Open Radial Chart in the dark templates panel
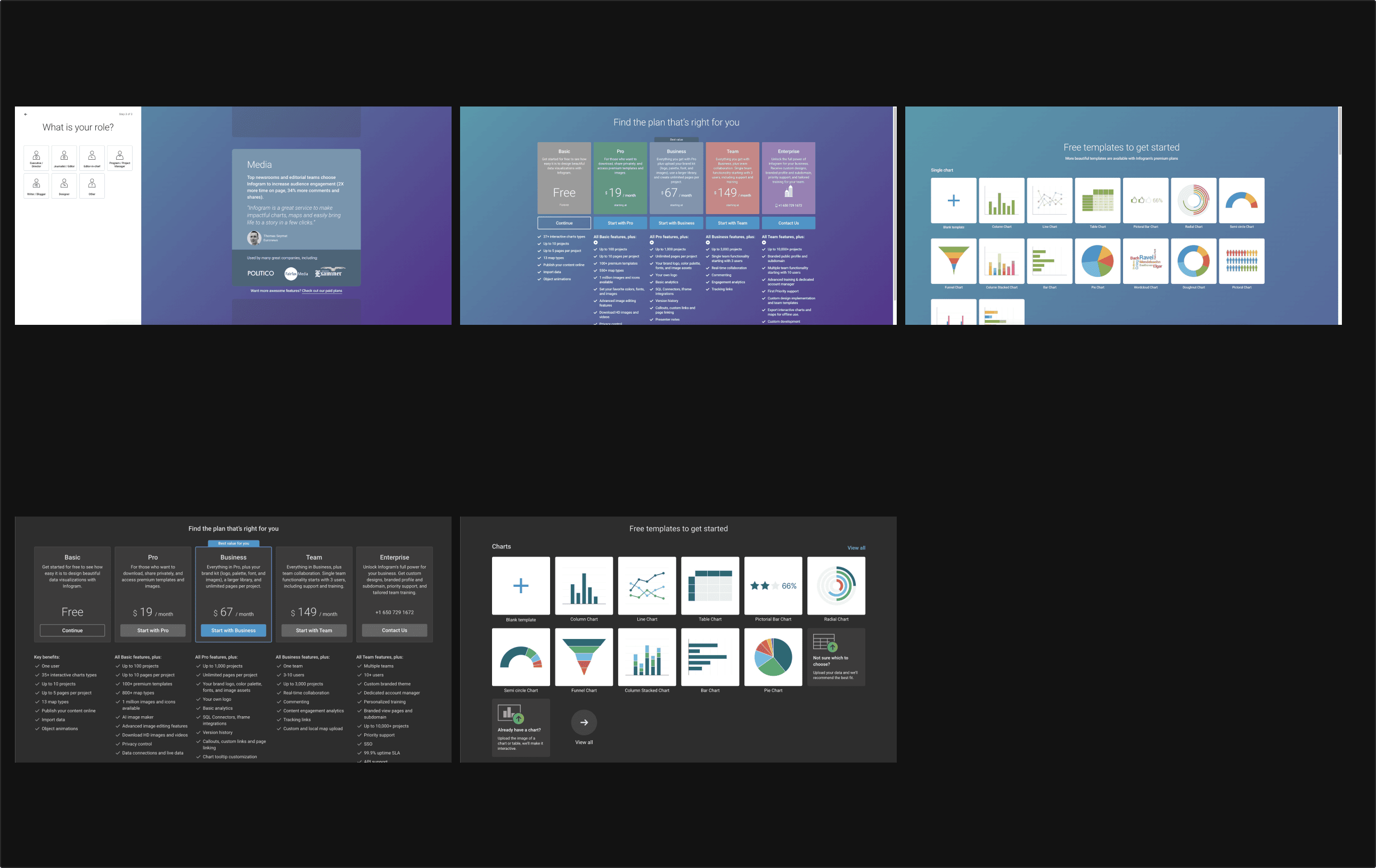 pos(836,586)
